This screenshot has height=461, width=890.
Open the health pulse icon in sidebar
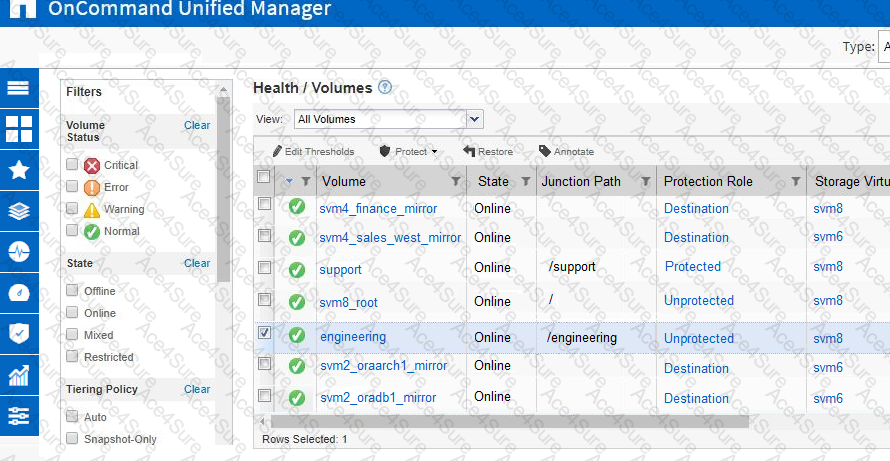(x=19, y=251)
